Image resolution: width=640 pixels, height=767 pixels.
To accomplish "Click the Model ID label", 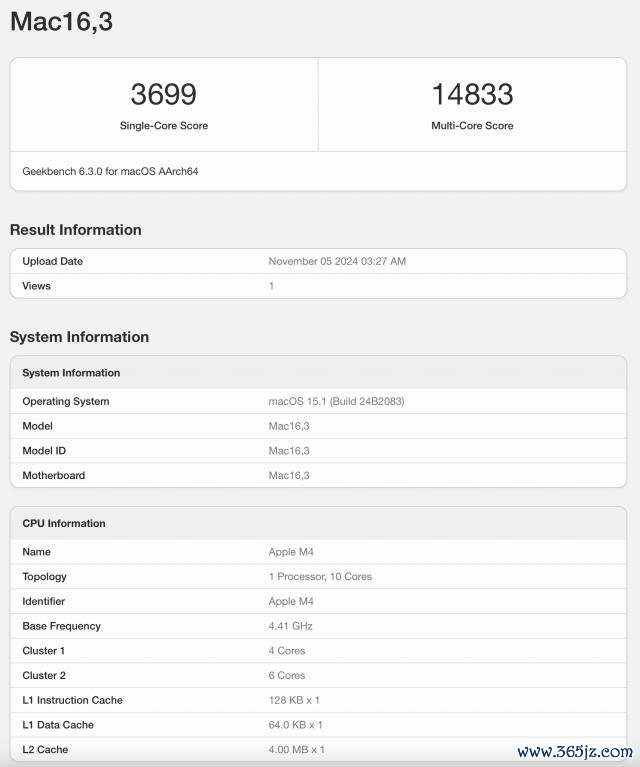I will pyautogui.click(x=44, y=451).
